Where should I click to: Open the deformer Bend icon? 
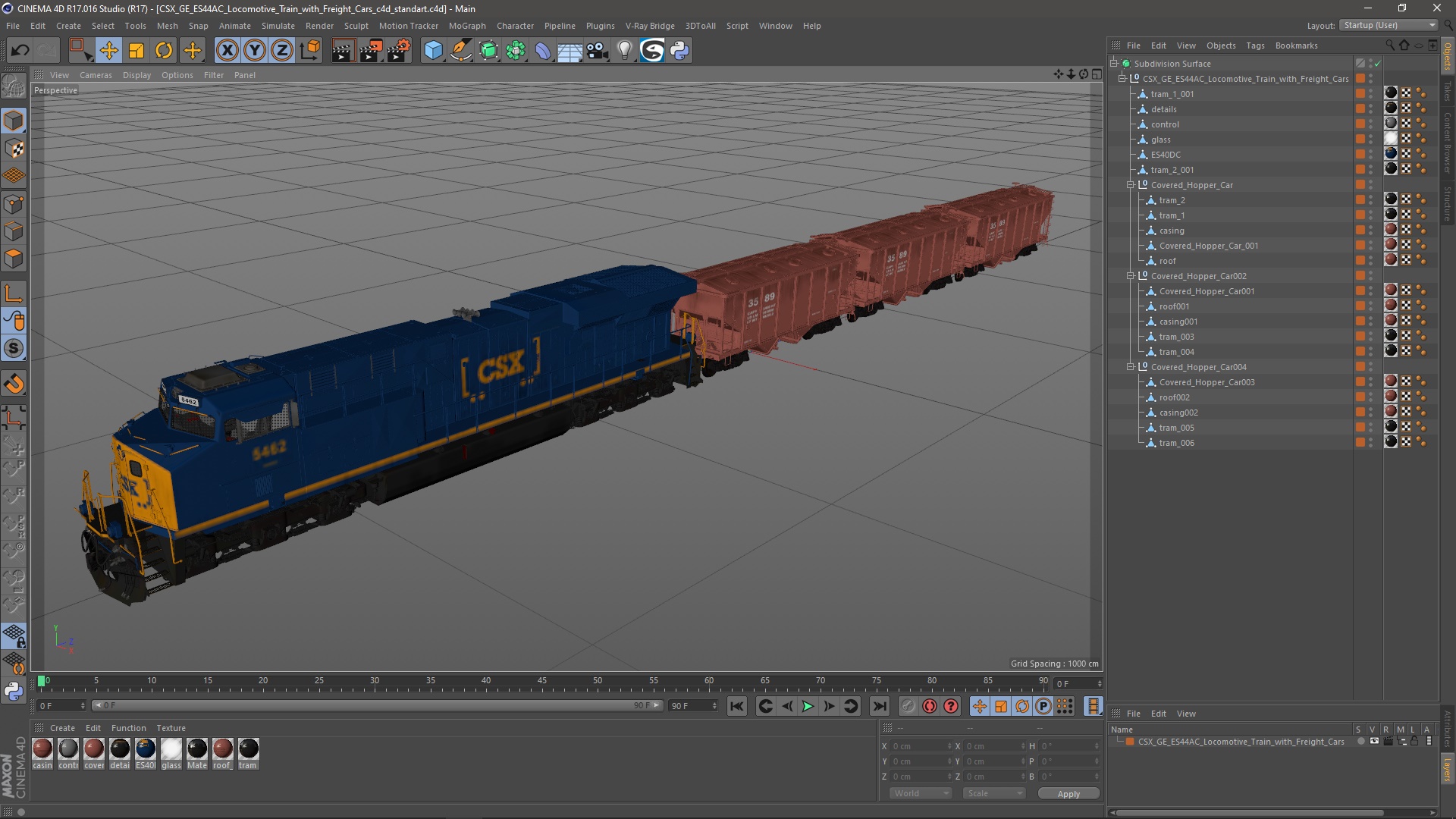point(543,51)
